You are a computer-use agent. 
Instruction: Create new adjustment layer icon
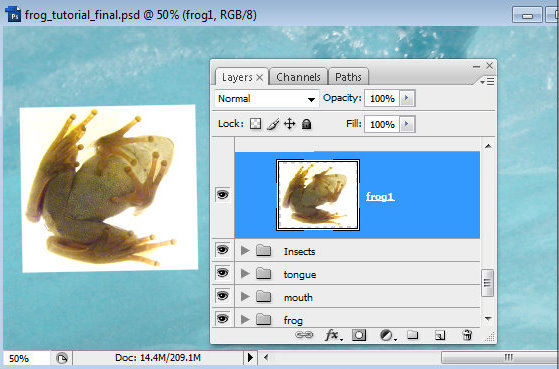(x=387, y=335)
